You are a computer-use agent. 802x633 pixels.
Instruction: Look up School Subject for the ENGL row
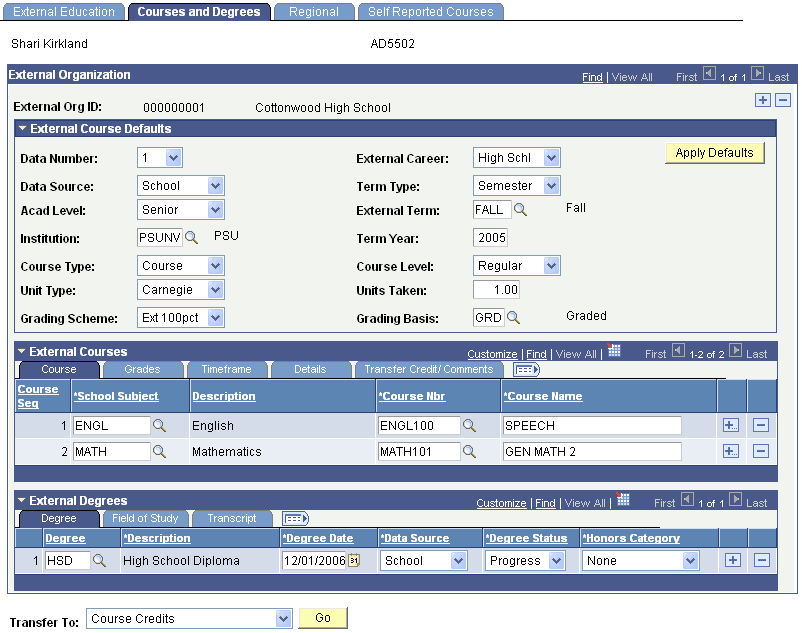pos(158,425)
